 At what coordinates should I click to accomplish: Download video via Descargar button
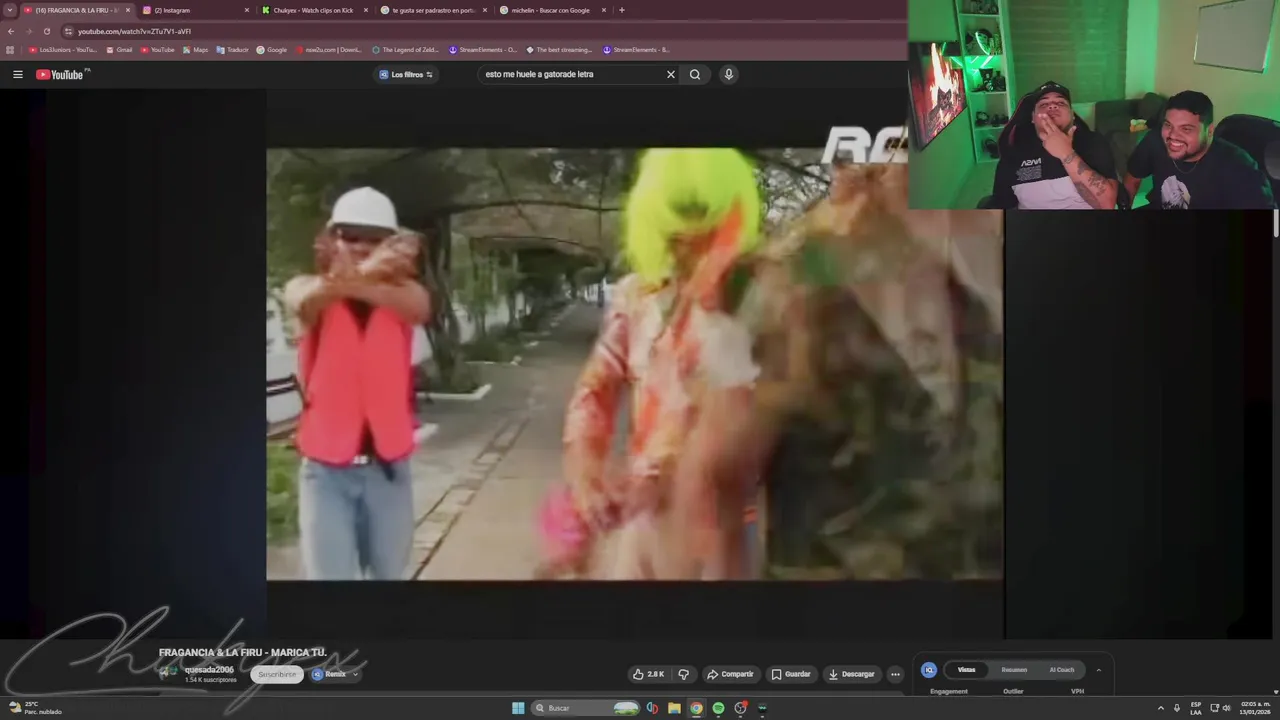click(x=852, y=674)
